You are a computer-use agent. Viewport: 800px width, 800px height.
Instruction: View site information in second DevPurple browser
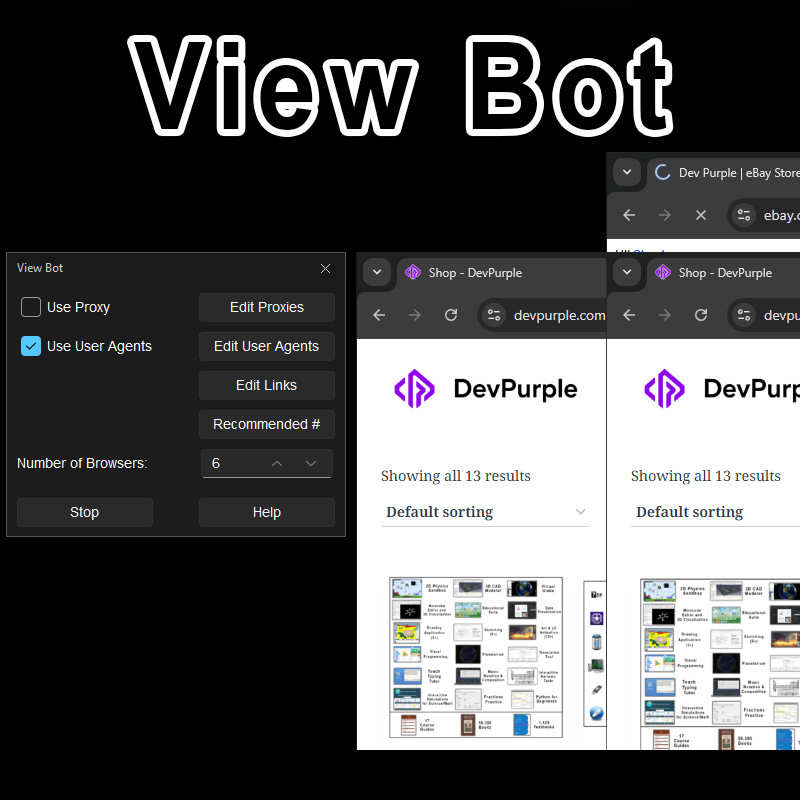(x=744, y=315)
